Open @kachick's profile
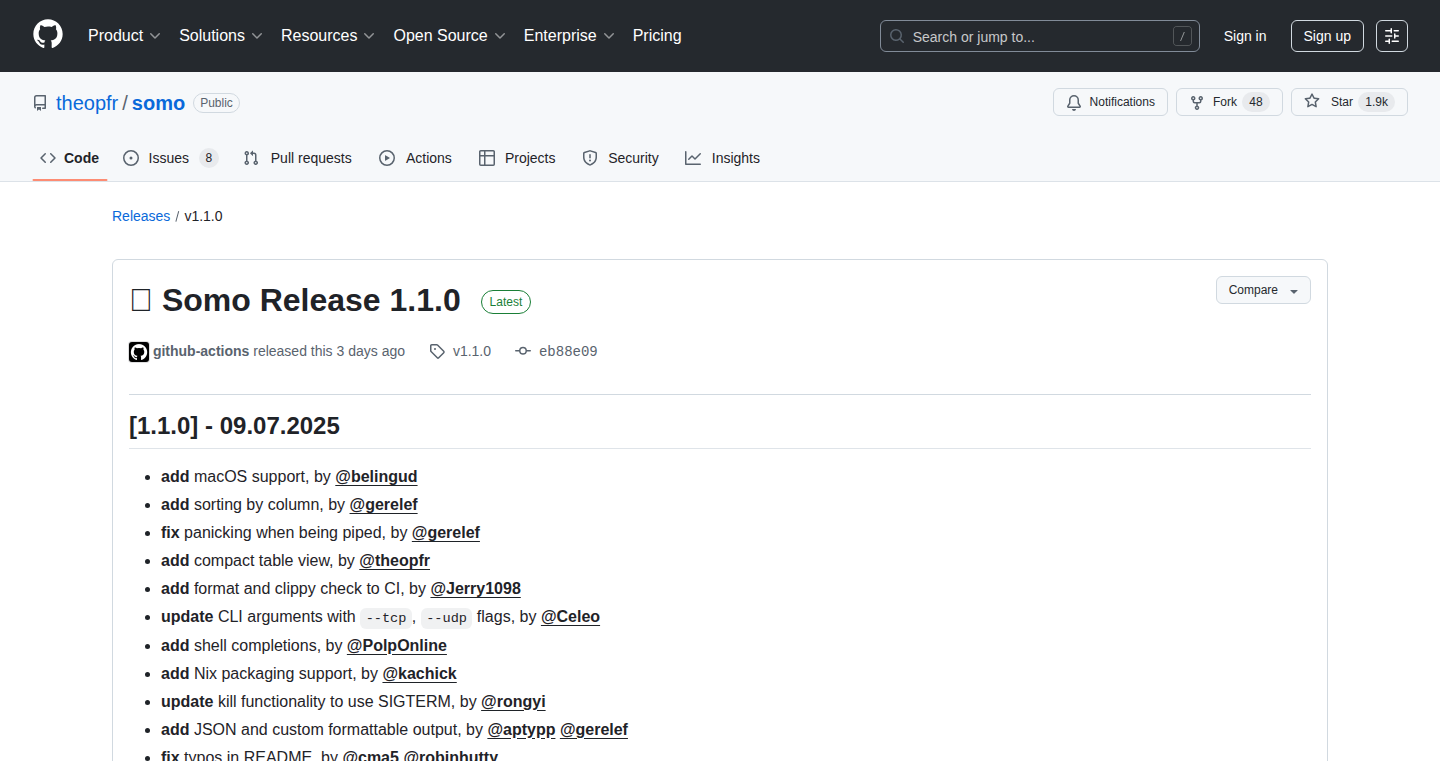The width and height of the screenshot is (1440, 761). 420,673
